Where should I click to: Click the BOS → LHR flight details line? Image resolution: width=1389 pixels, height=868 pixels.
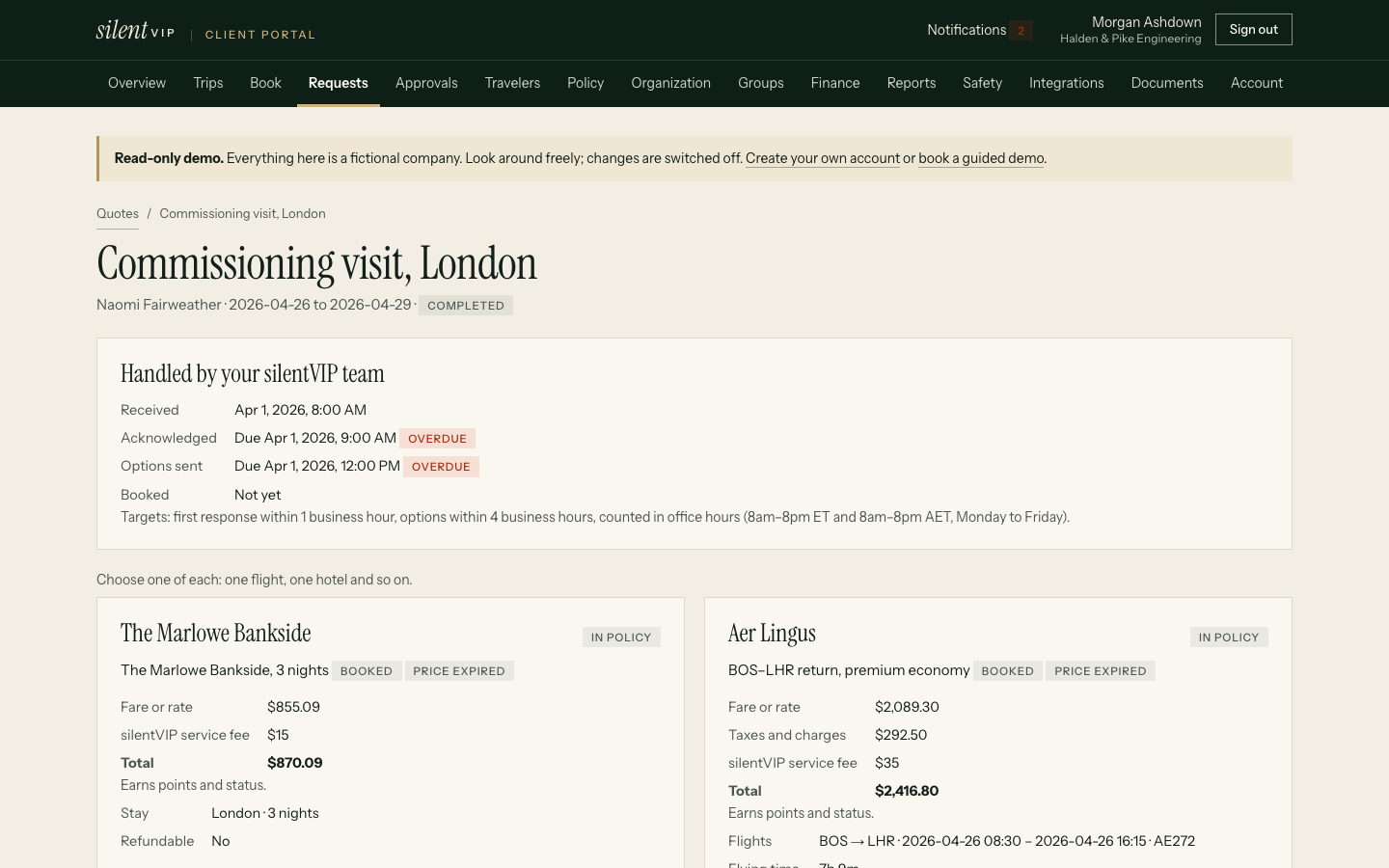point(1007,841)
